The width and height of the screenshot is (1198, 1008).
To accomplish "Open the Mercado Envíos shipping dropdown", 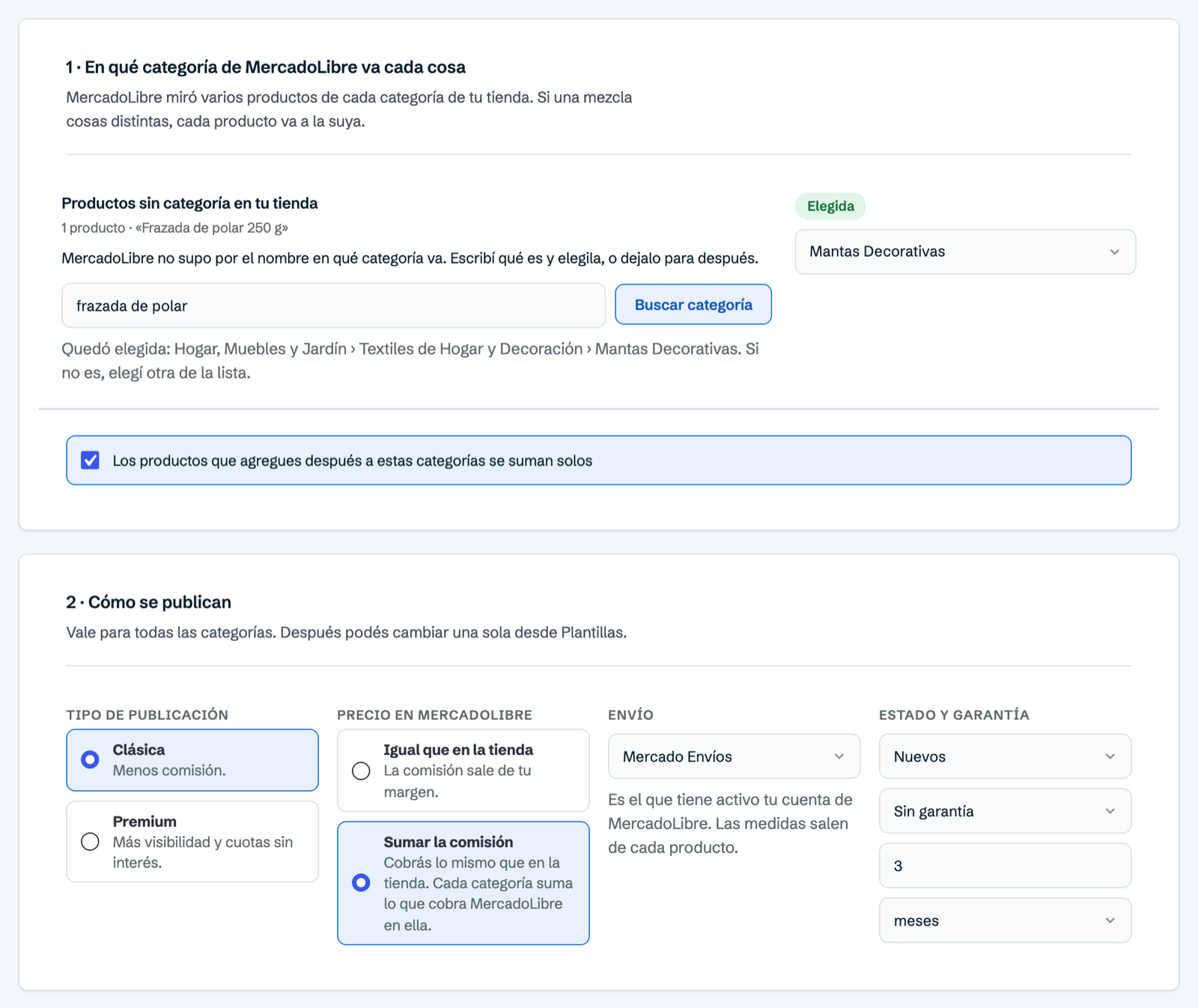I will click(x=734, y=756).
